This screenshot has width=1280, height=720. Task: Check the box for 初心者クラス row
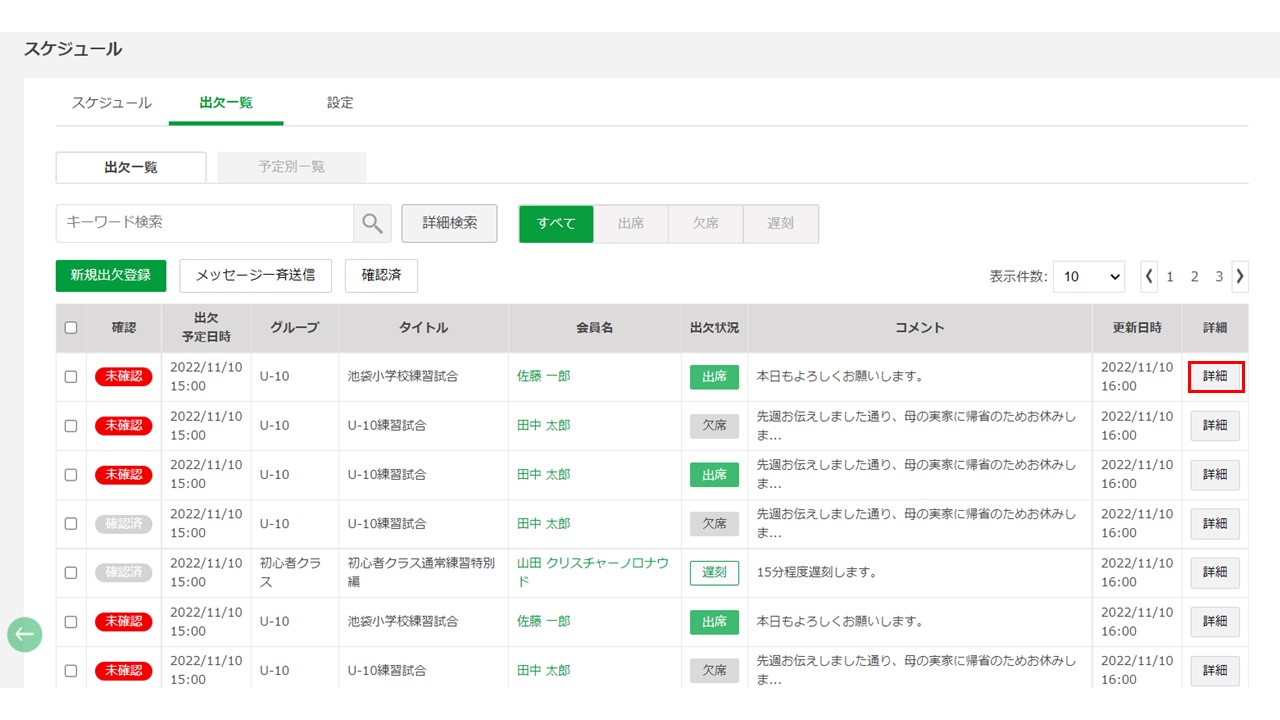click(x=71, y=573)
